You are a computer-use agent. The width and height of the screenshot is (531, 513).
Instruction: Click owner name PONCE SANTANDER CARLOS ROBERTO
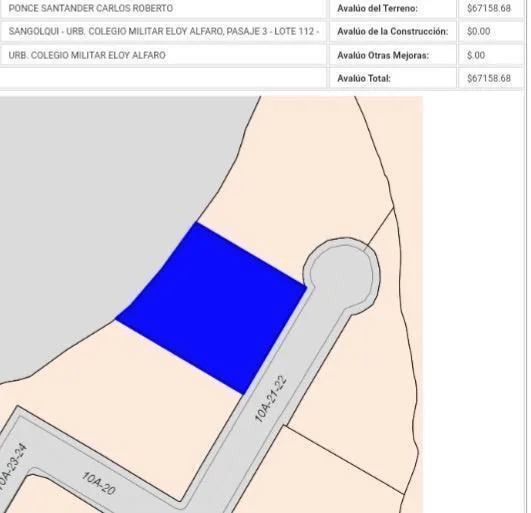click(91, 8)
